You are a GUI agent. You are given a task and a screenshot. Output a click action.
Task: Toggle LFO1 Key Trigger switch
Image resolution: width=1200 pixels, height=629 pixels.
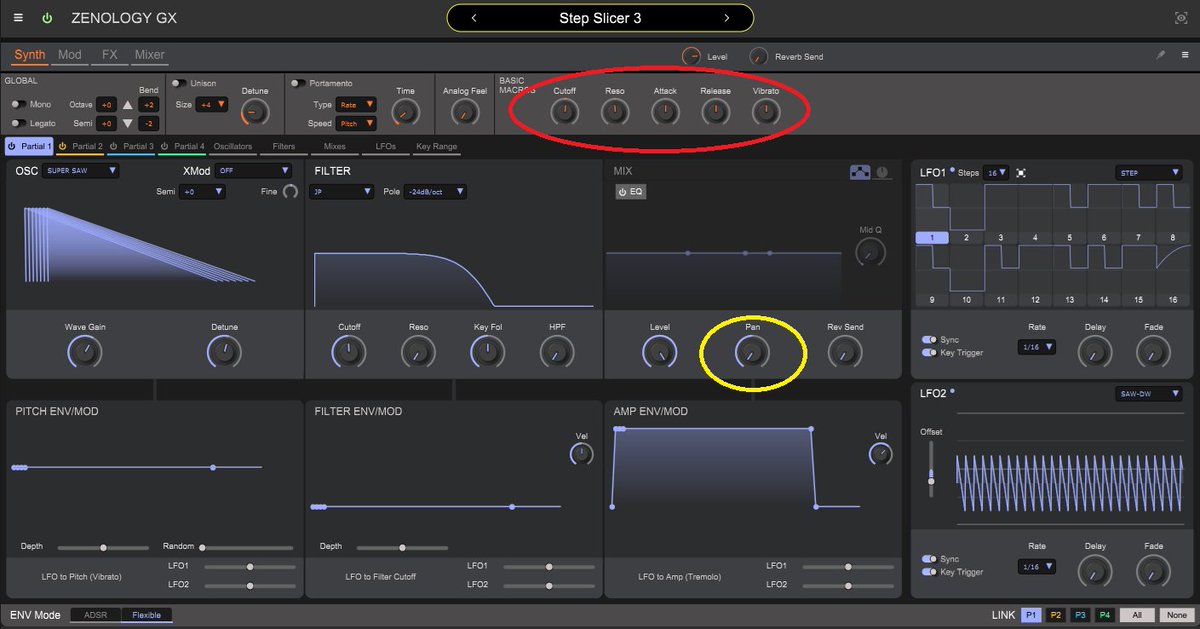929,352
